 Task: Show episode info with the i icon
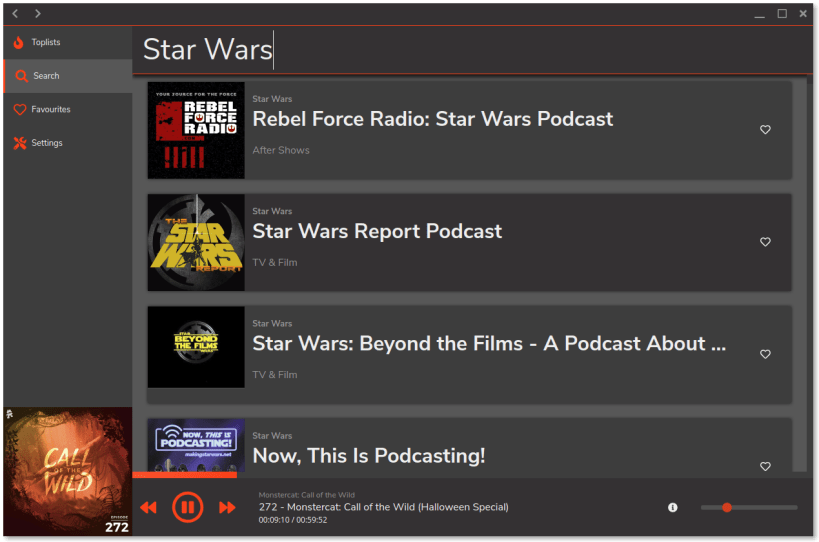tap(673, 507)
